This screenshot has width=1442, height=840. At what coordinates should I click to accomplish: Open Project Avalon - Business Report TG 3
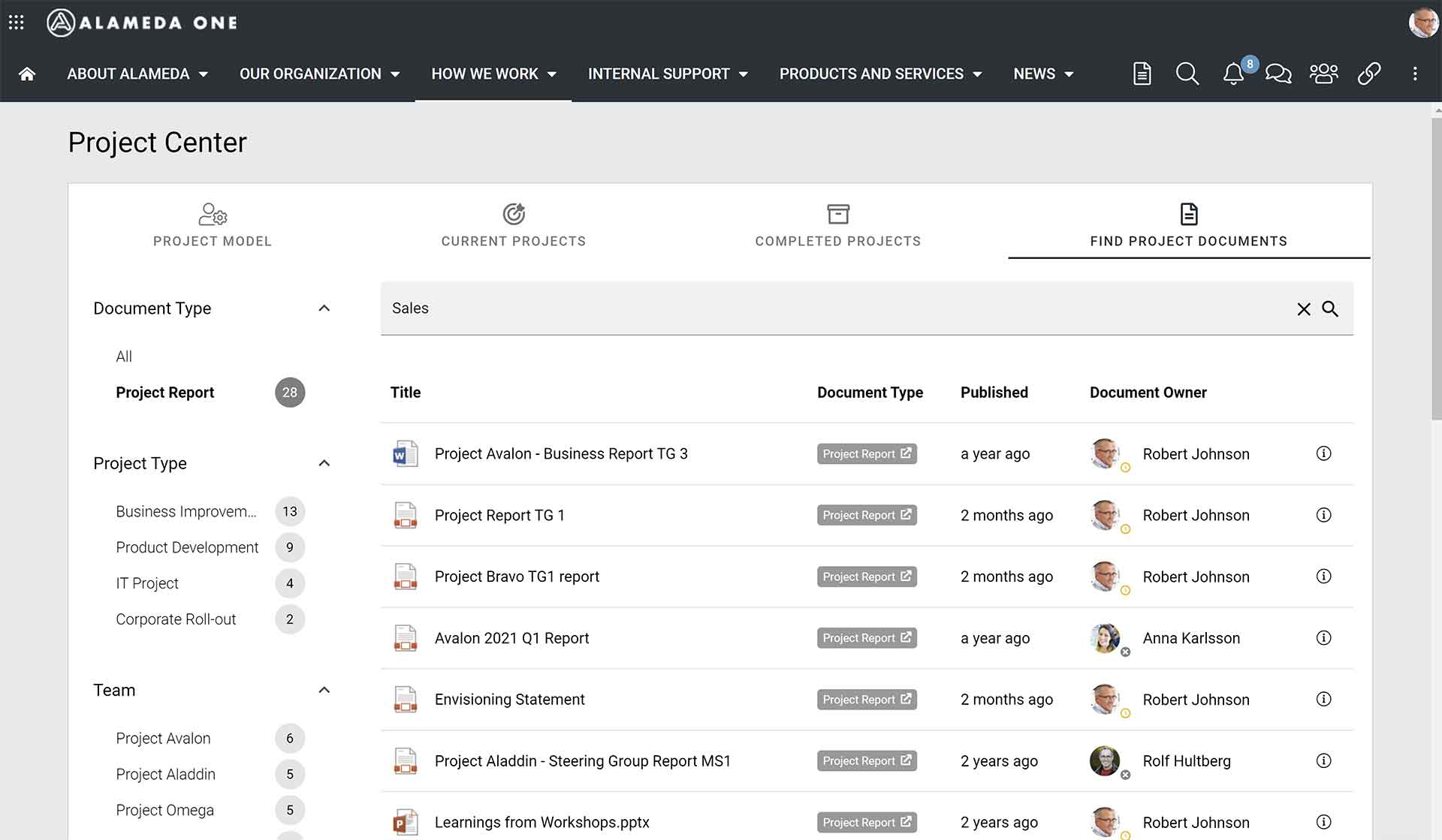click(561, 453)
